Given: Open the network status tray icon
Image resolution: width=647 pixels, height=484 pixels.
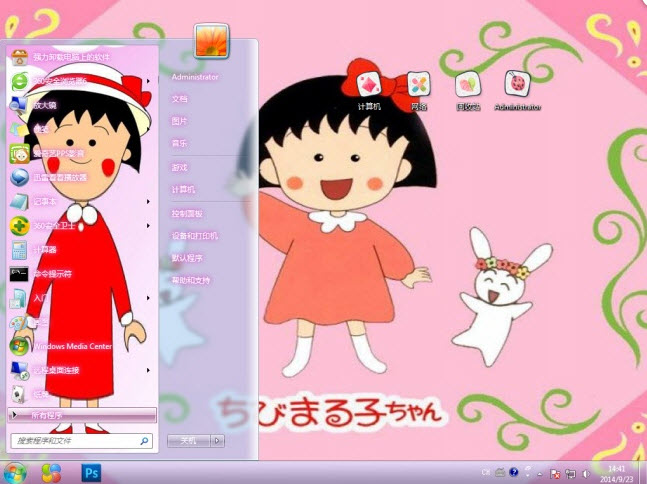Looking at the screenshot, I should [571, 474].
